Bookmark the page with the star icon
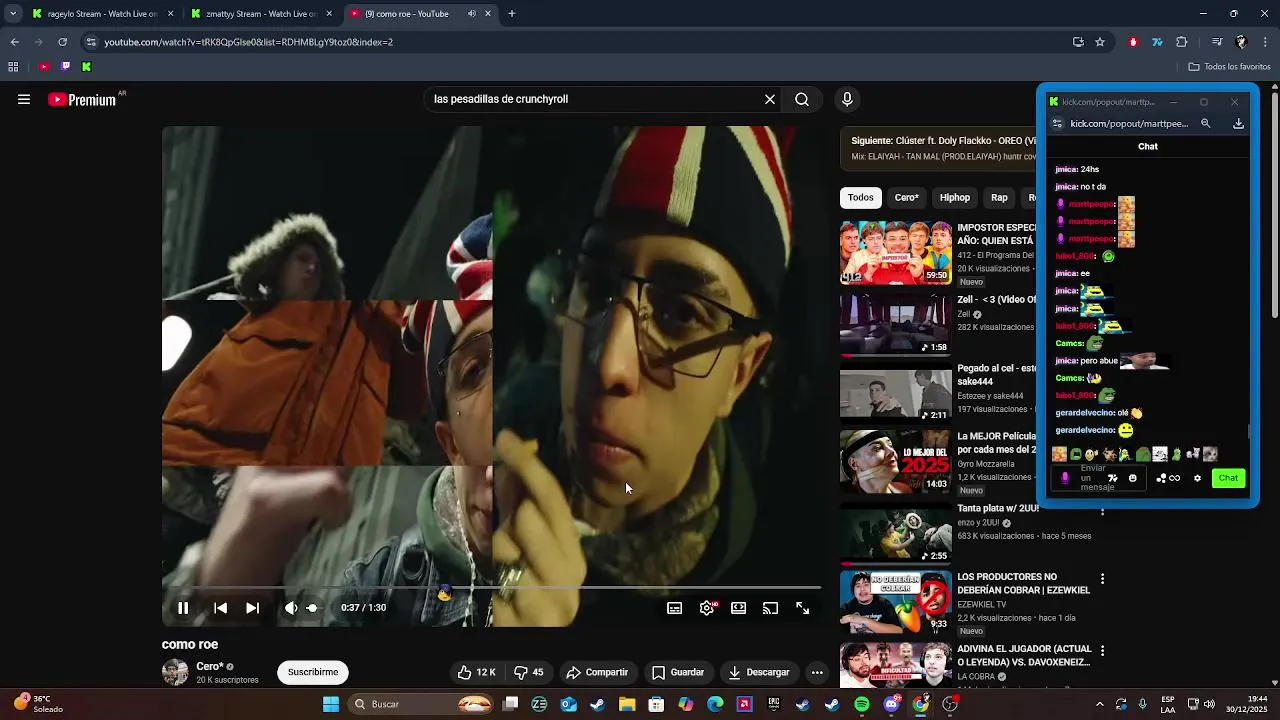This screenshot has height=720, width=1280. point(1100,42)
